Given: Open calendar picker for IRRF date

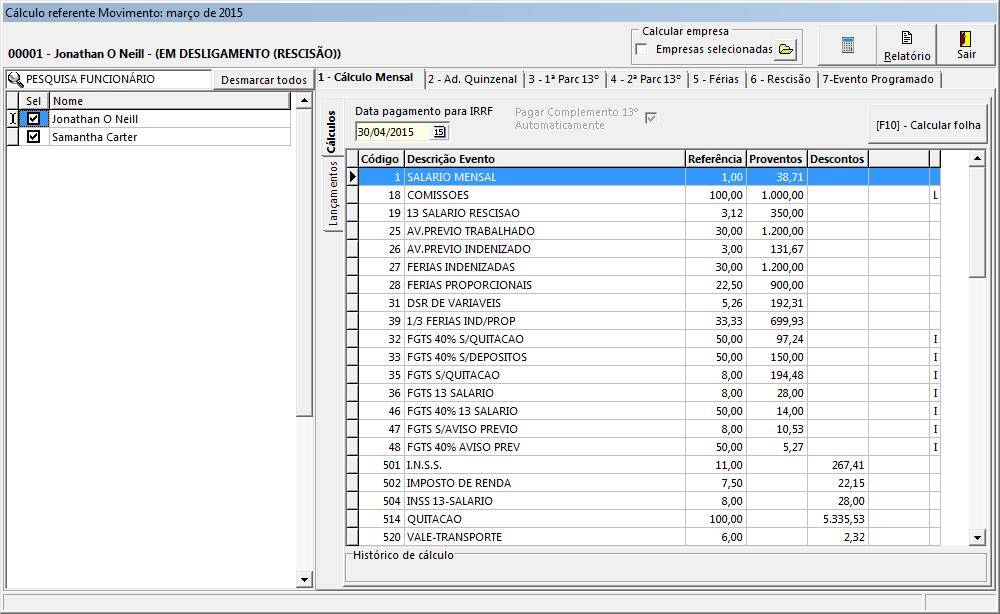Looking at the screenshot, I should pyautogui.click(x=439, y=132).
